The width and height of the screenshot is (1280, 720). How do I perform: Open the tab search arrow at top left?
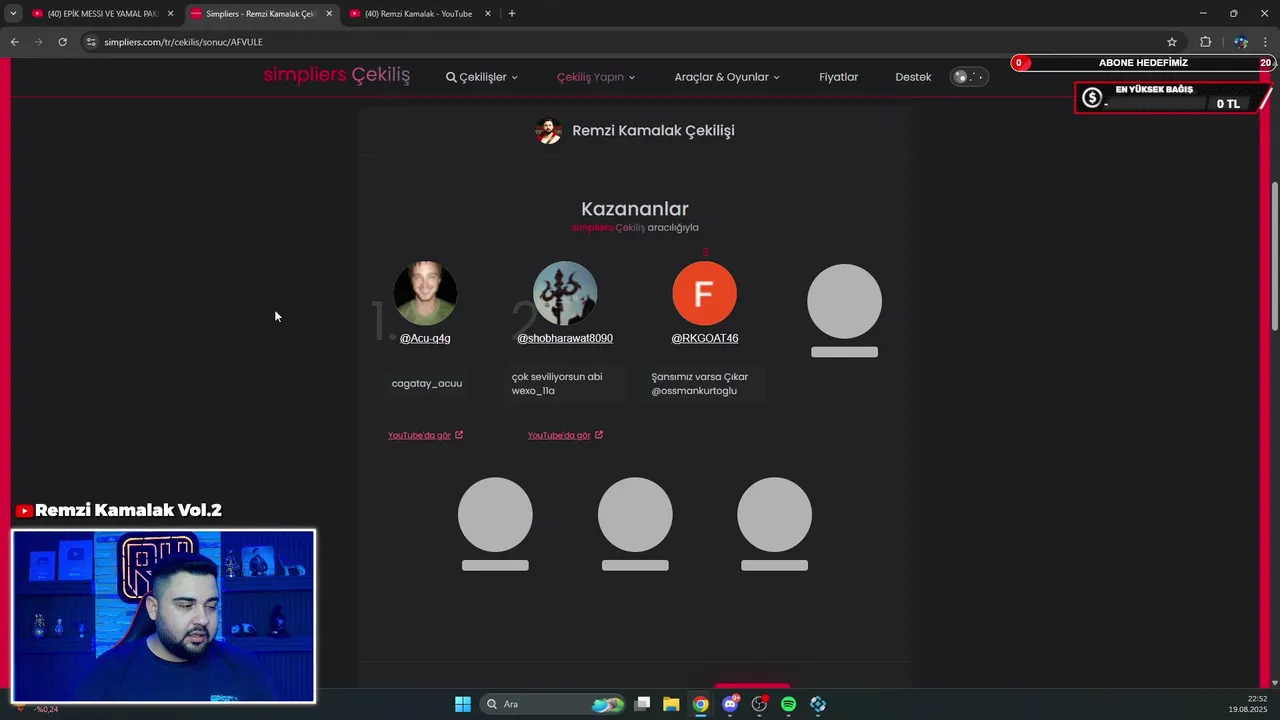coord(13,14)
